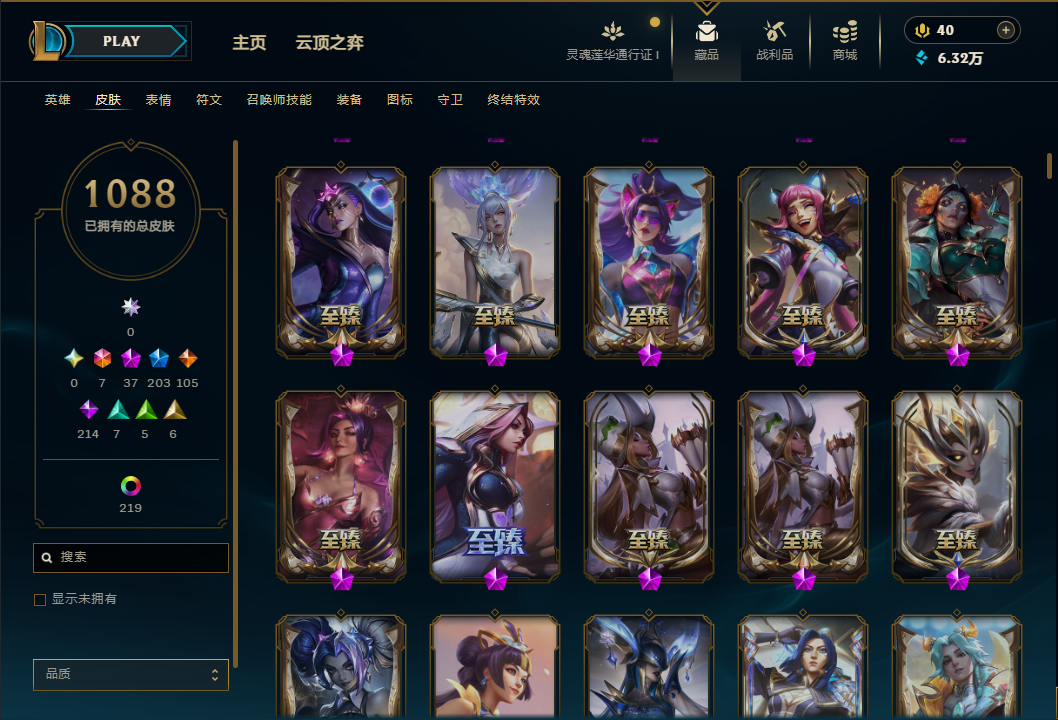Click the blue gem icon above 203
This screenshot has height=720, width=1058.
coord(159,358)
